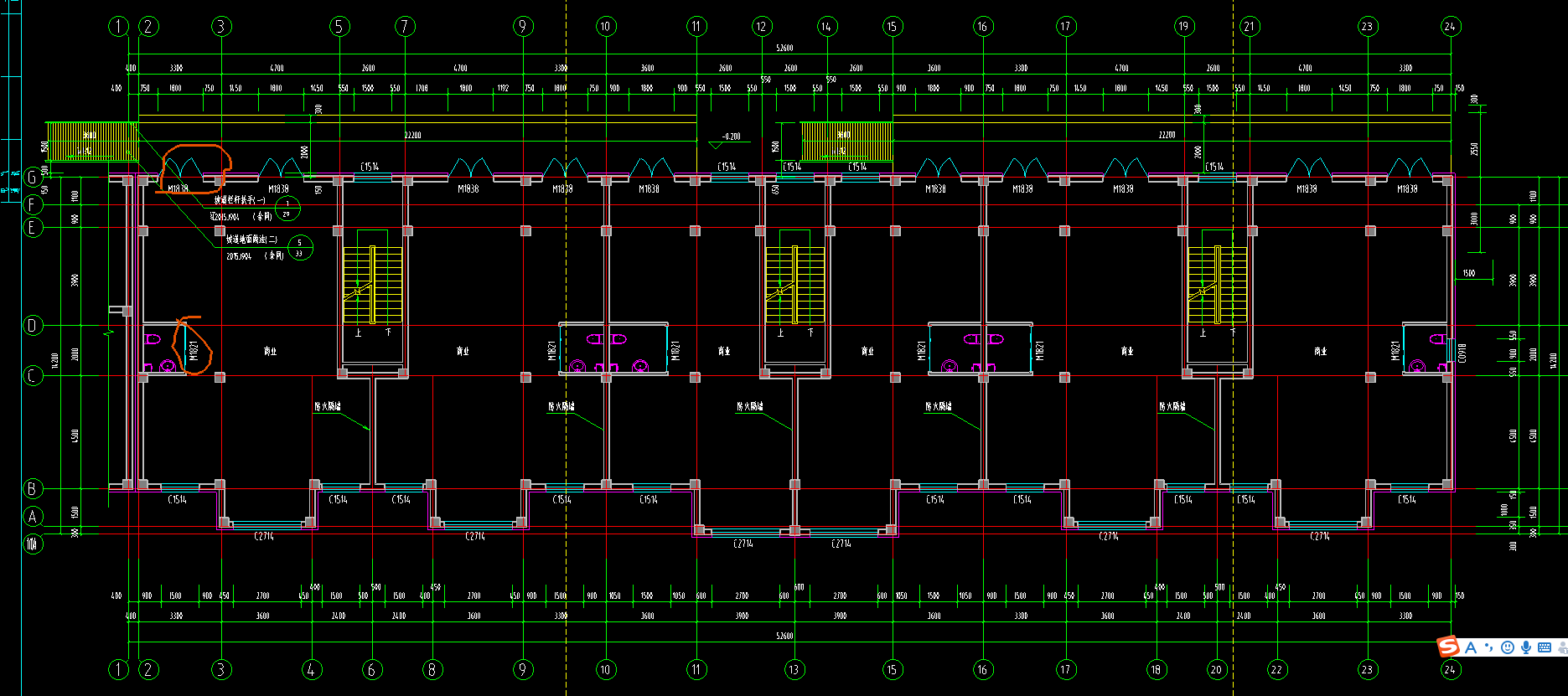The height and width of the screenshot is (696, 1568).
Task: Select axis bubble G on left side
Action: (33, 177)
